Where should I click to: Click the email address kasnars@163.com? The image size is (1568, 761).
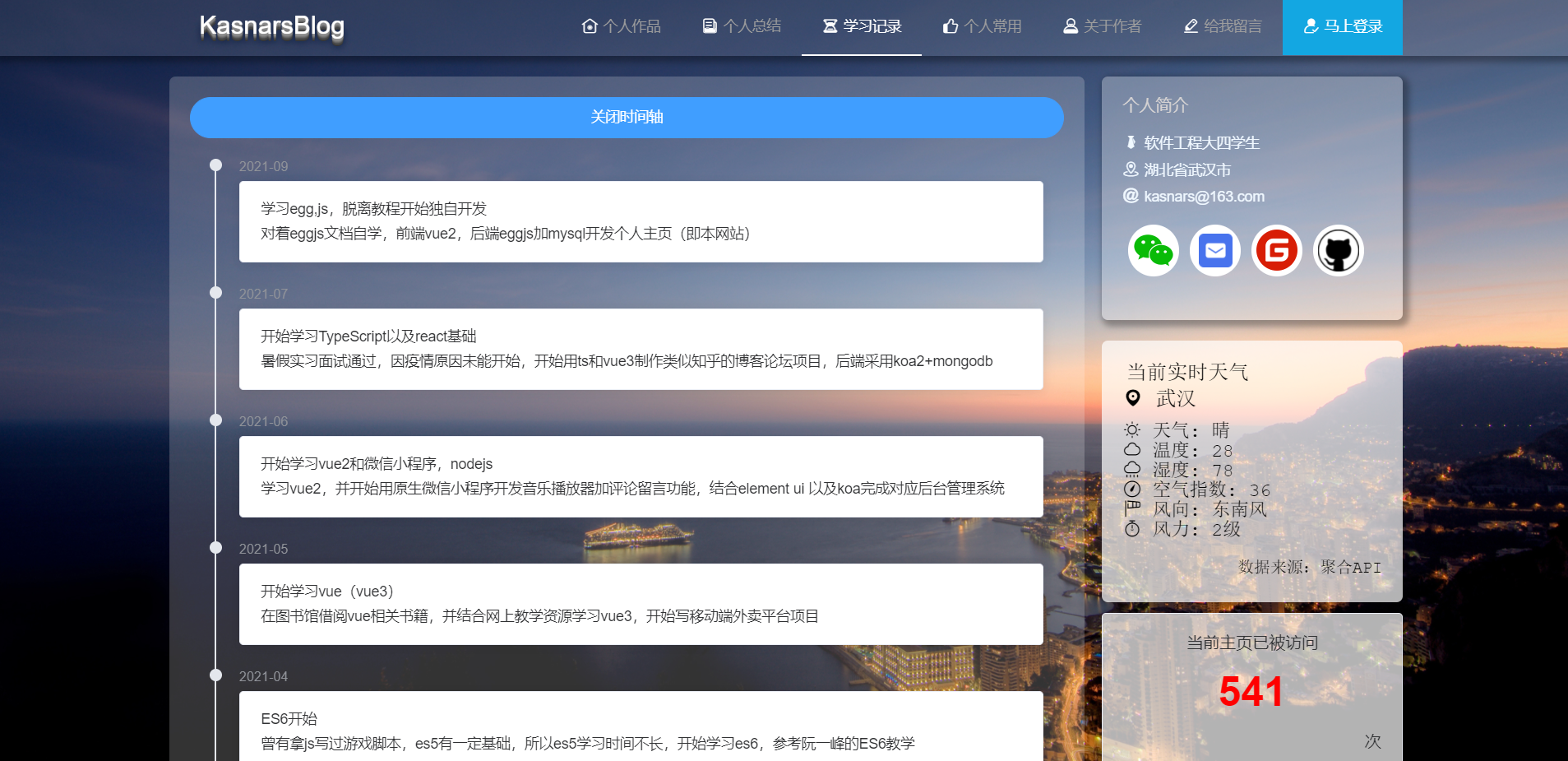(1204, 197)
